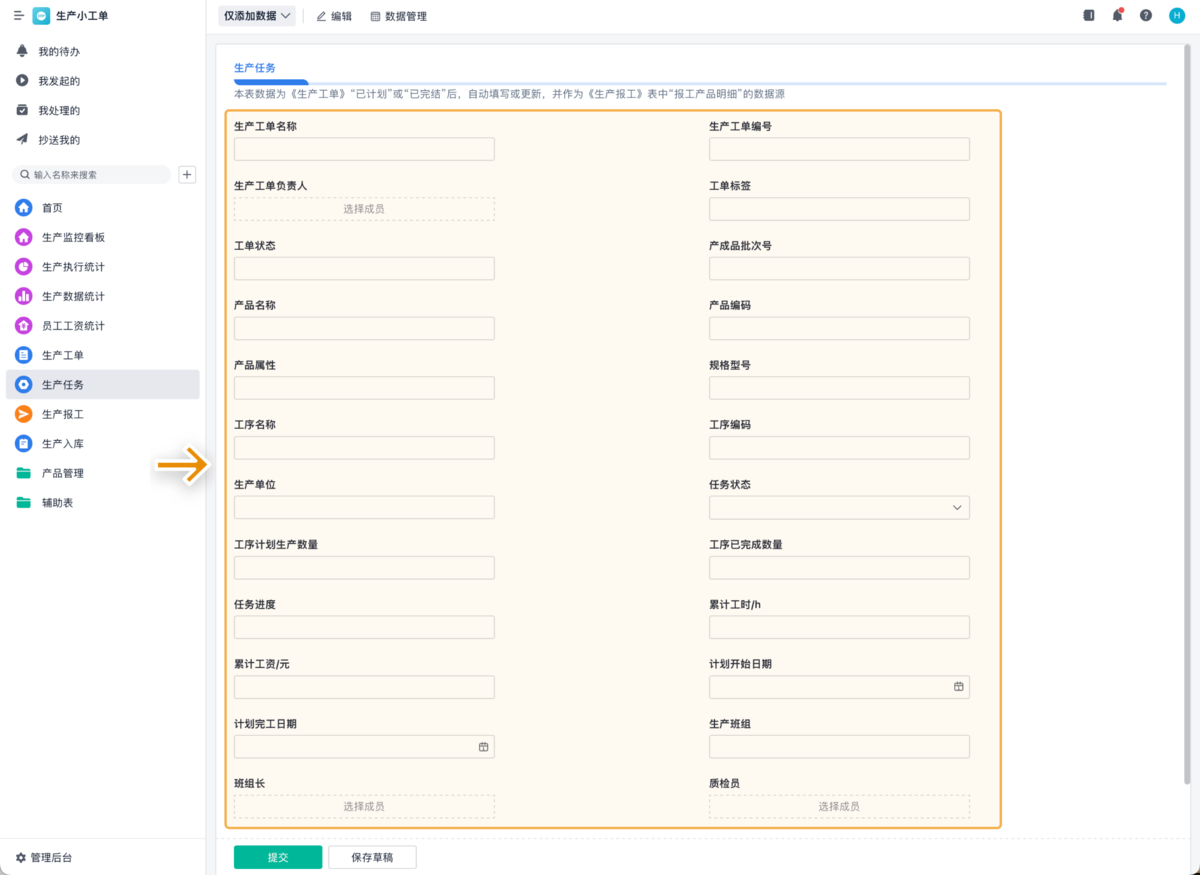Open 我的待办 bell icon

(x=22, y=51)
